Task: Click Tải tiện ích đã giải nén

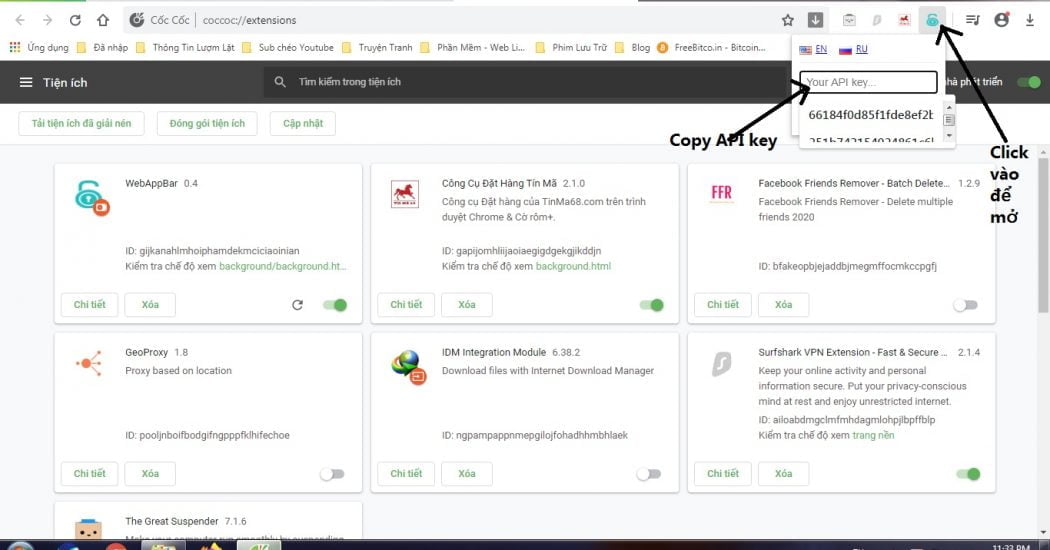Action: (81, 123)
